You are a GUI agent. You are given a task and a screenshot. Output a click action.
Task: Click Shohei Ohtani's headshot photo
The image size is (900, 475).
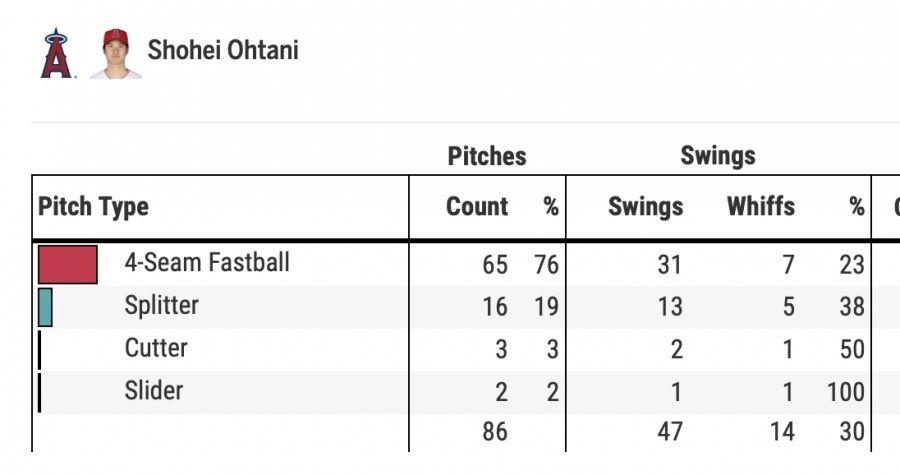[x=115, y=53]
